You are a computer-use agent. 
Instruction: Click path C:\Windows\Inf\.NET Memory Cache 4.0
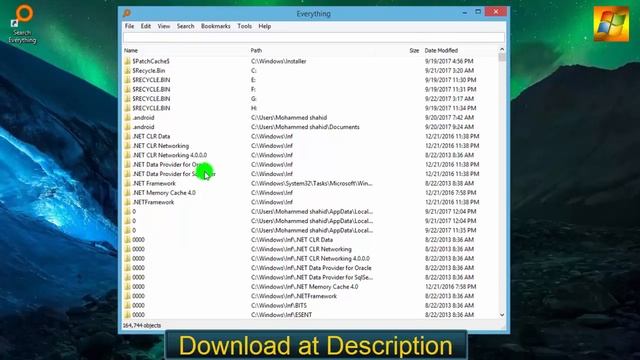(304, 287)
